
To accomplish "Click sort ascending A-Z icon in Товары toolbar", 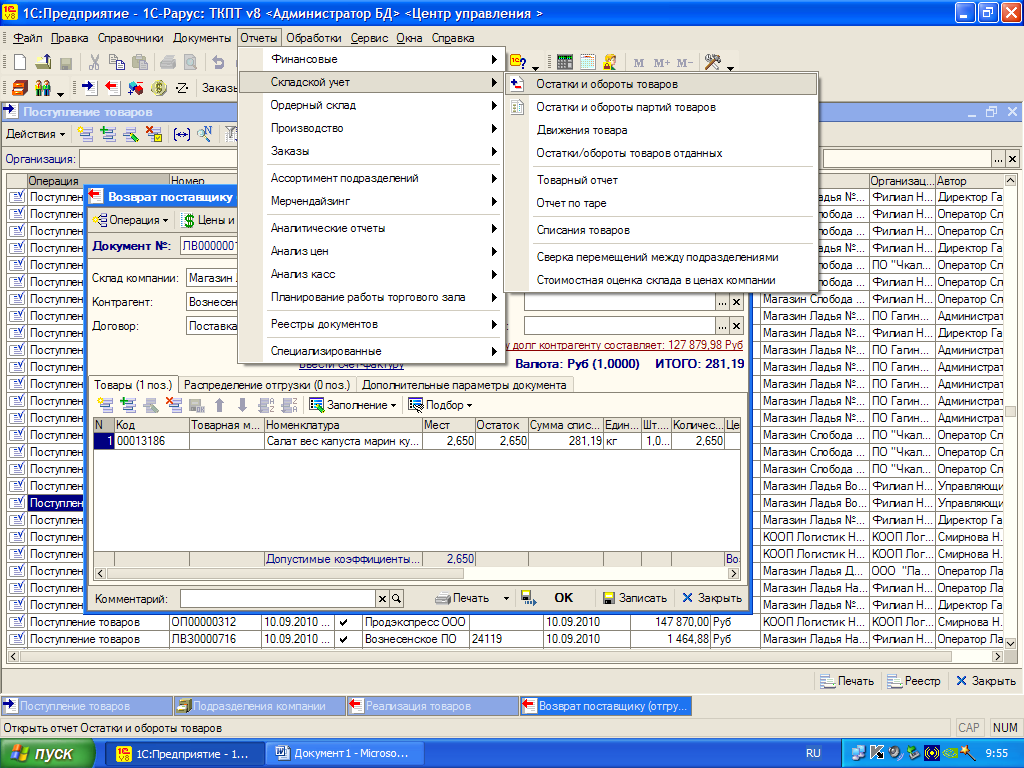I will tap(266, 405).
